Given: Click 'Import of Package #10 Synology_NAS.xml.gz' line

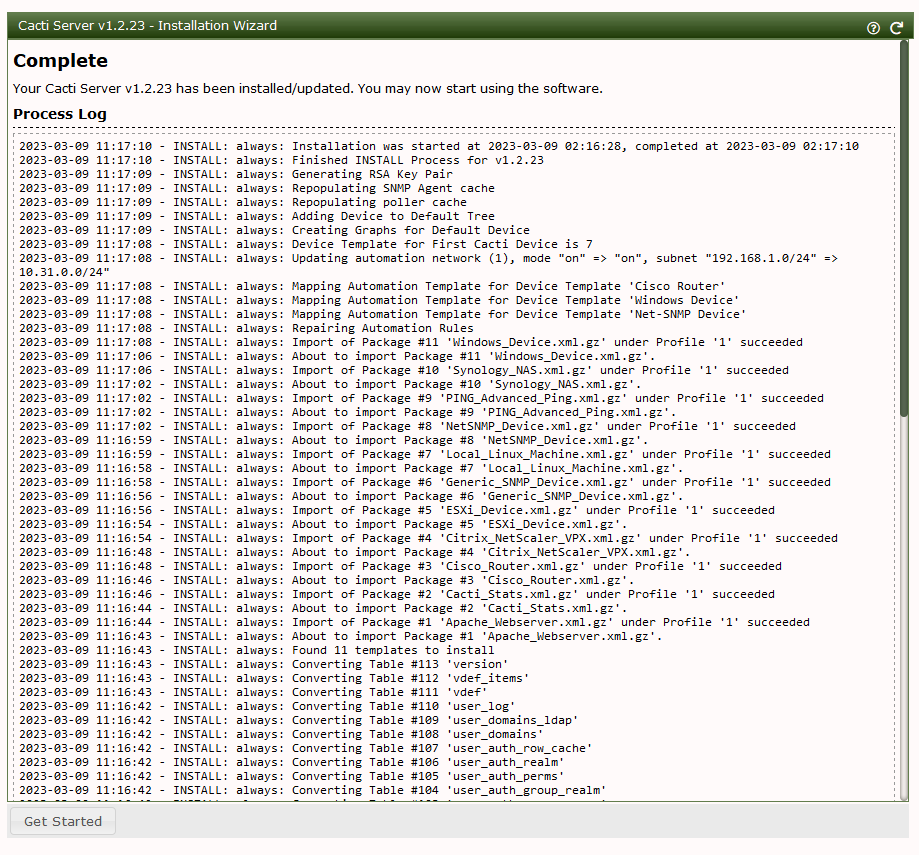Looking at the screenshot, I should click(x=404, y=371).
